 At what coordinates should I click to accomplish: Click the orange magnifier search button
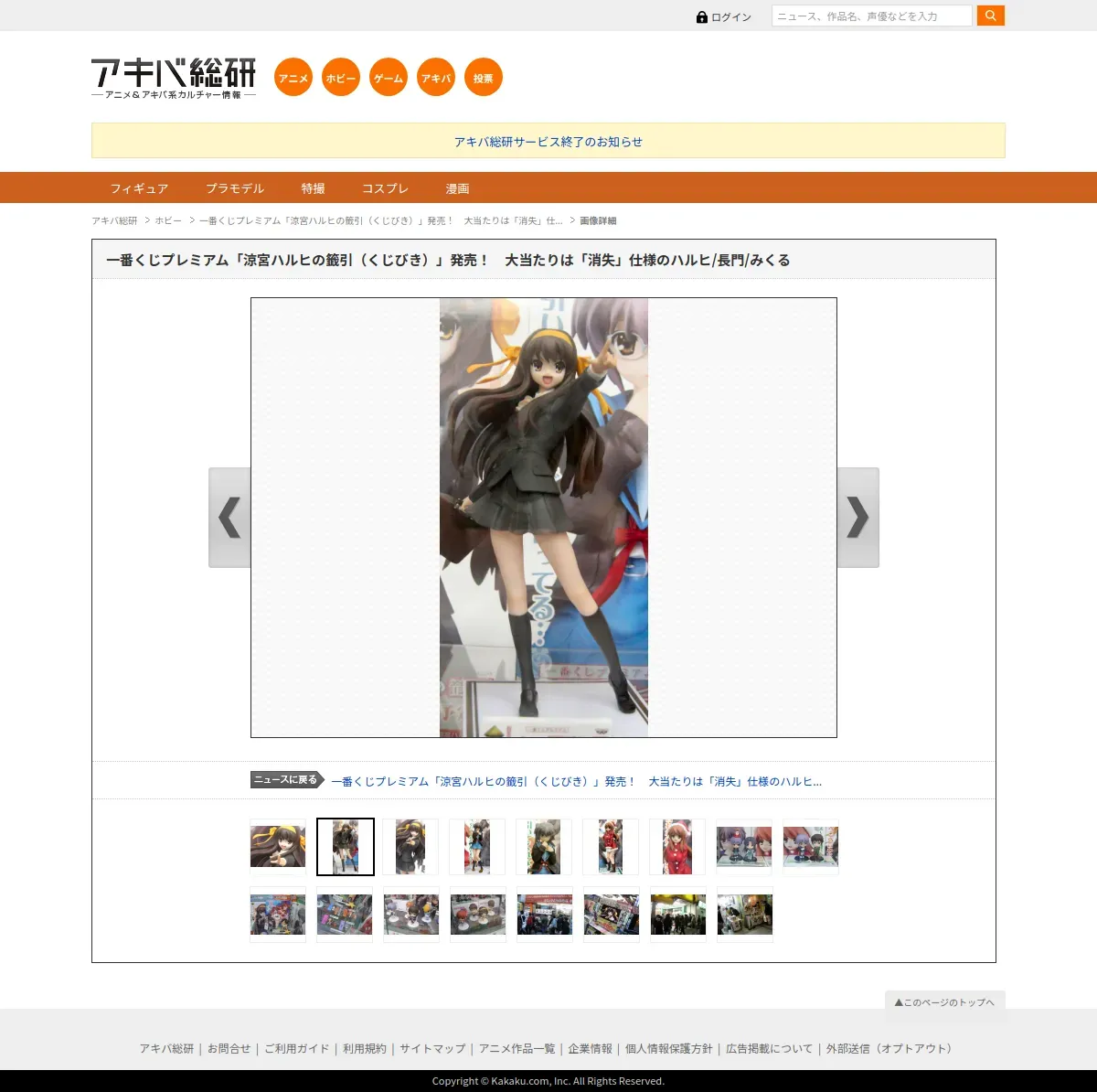pos(991,16)
